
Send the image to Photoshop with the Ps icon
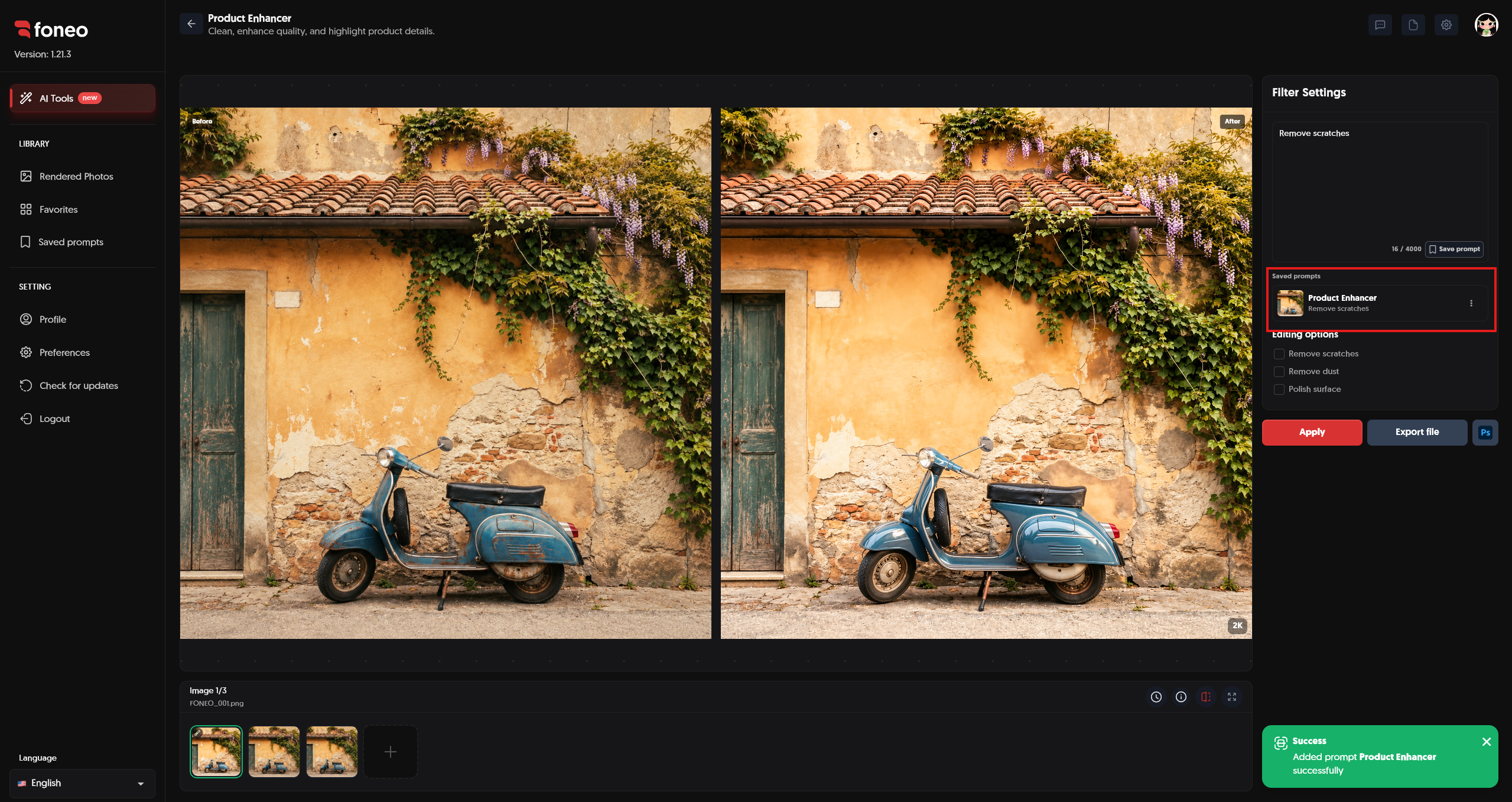point(1485,432)
